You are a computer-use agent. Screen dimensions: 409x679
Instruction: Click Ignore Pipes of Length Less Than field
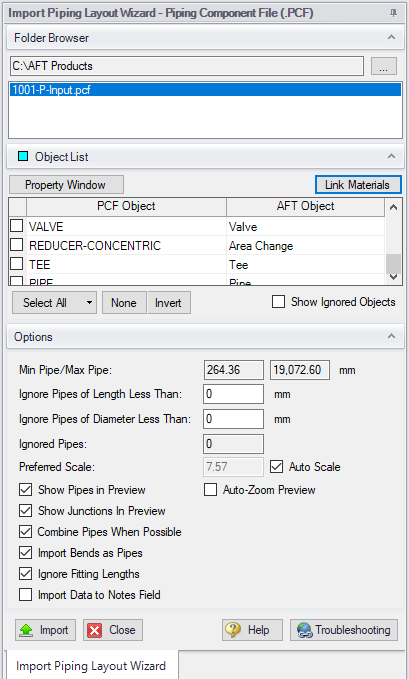click(233, 394)
